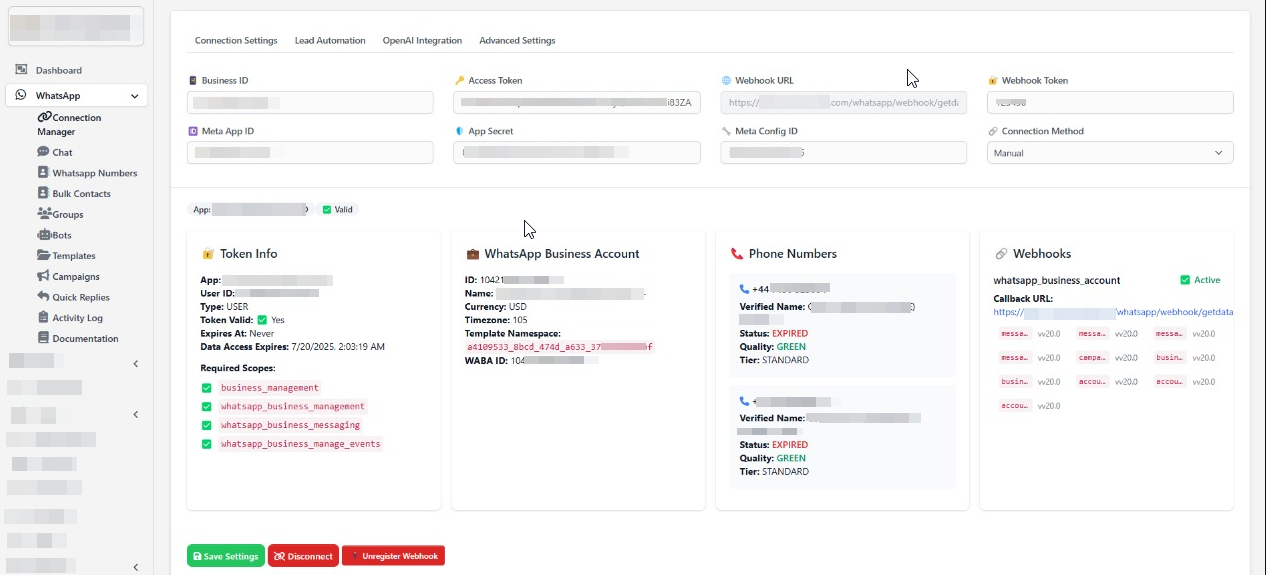1266x575 pixels.
Task: Click the Bots robot icon
Action: point(43,235)
